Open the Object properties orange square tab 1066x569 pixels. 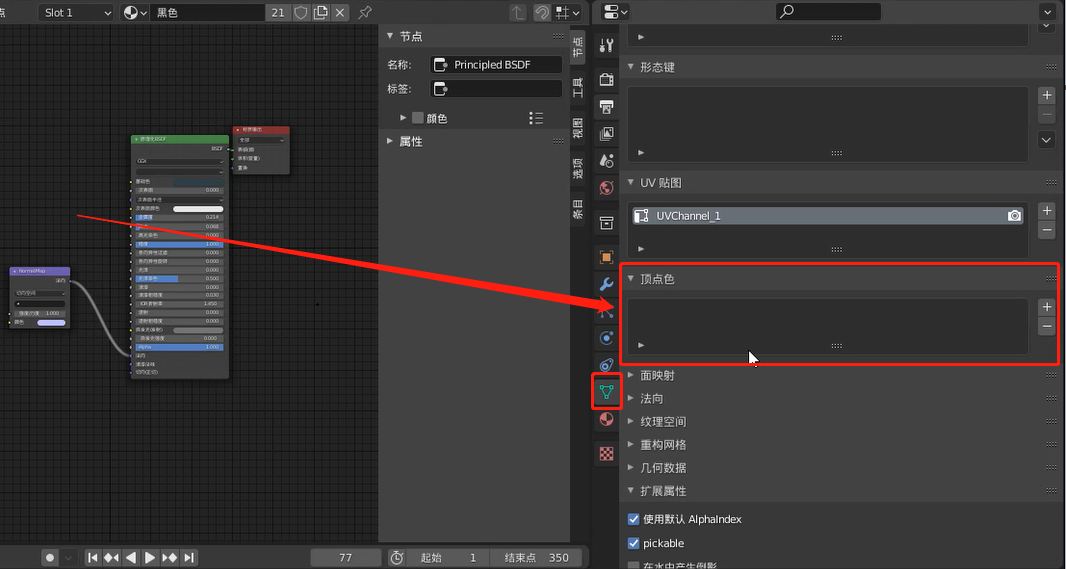606,257
